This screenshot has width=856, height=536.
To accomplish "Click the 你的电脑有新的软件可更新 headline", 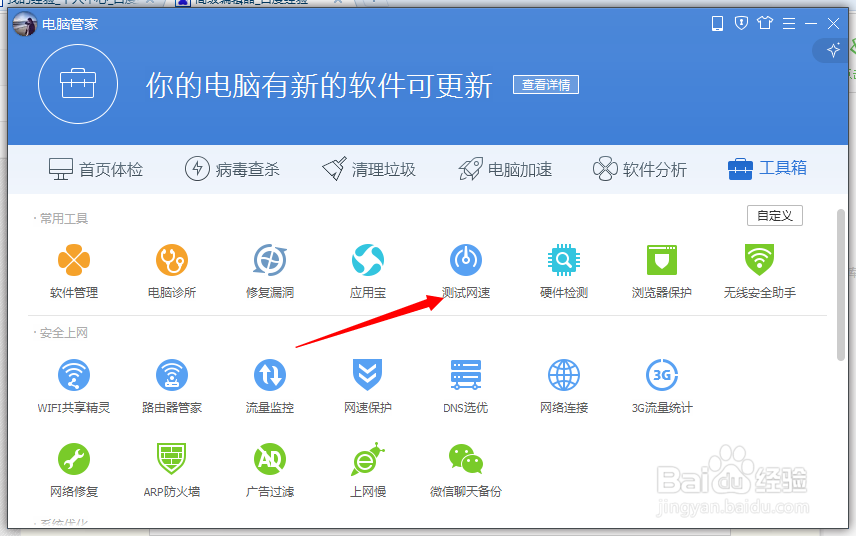I will 319,86.
